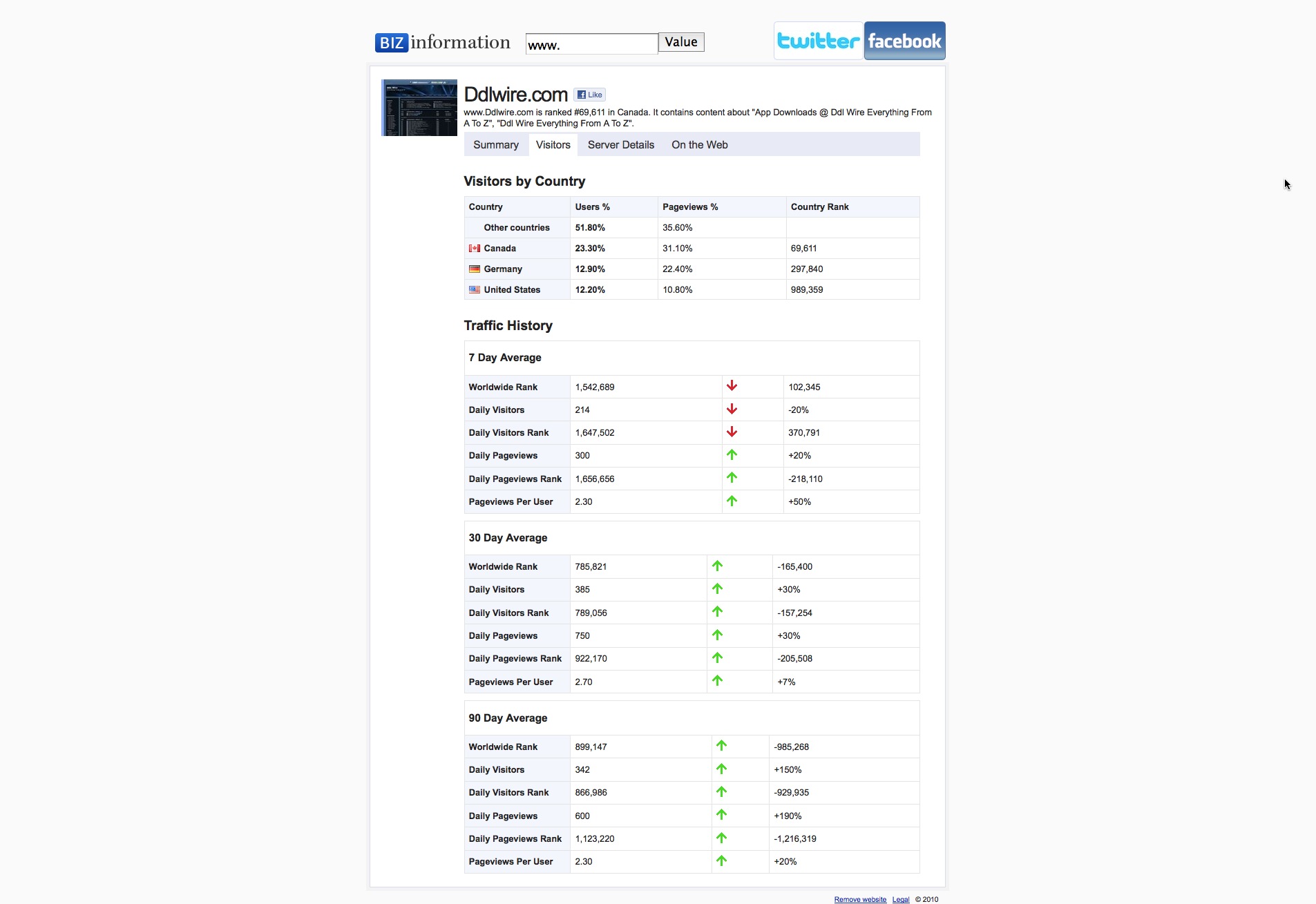Click green up arrow for 30 Day Worldwide Rank

[717, 566]
